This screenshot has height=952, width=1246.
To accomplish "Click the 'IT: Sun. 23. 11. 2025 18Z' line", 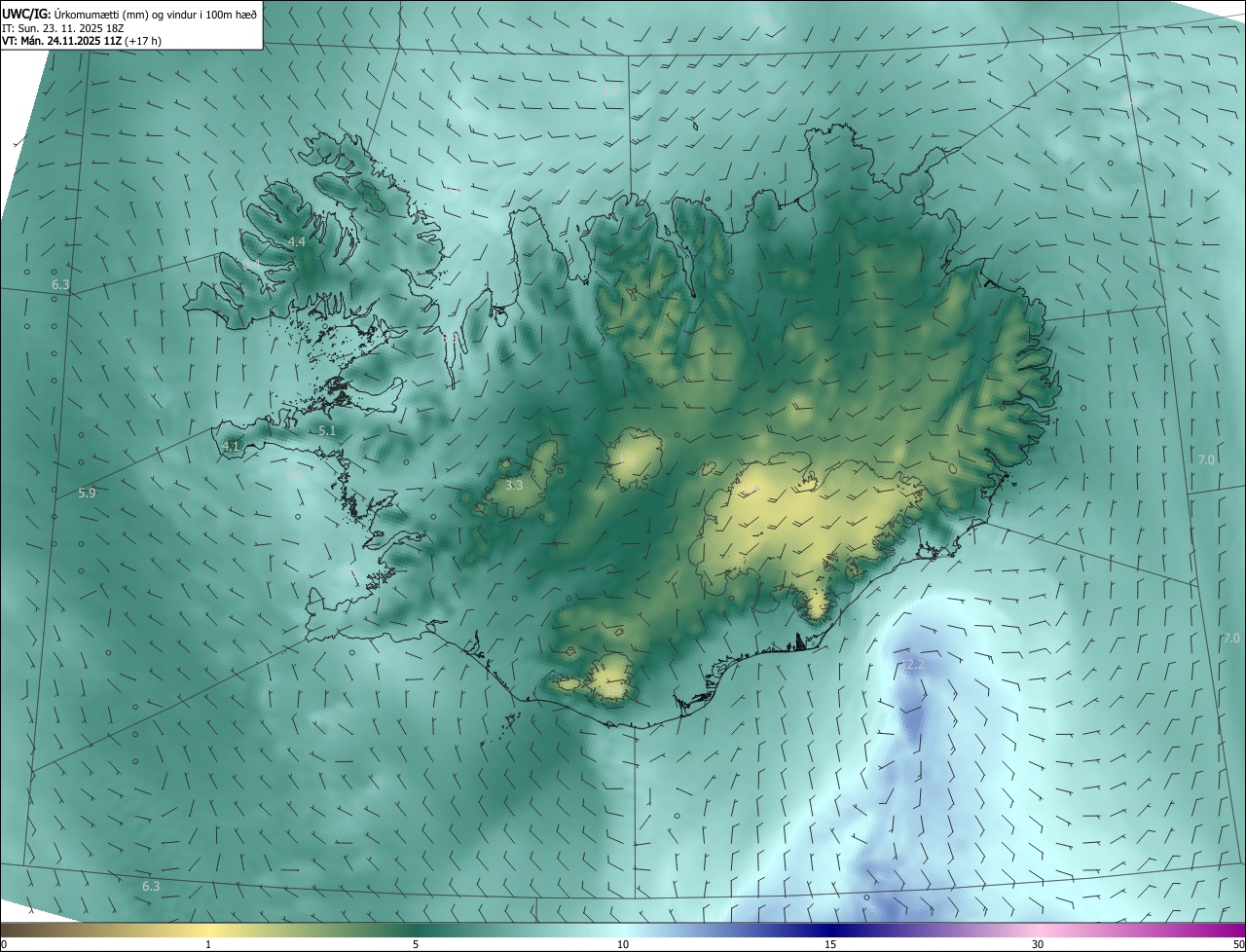I will point(62,27).
